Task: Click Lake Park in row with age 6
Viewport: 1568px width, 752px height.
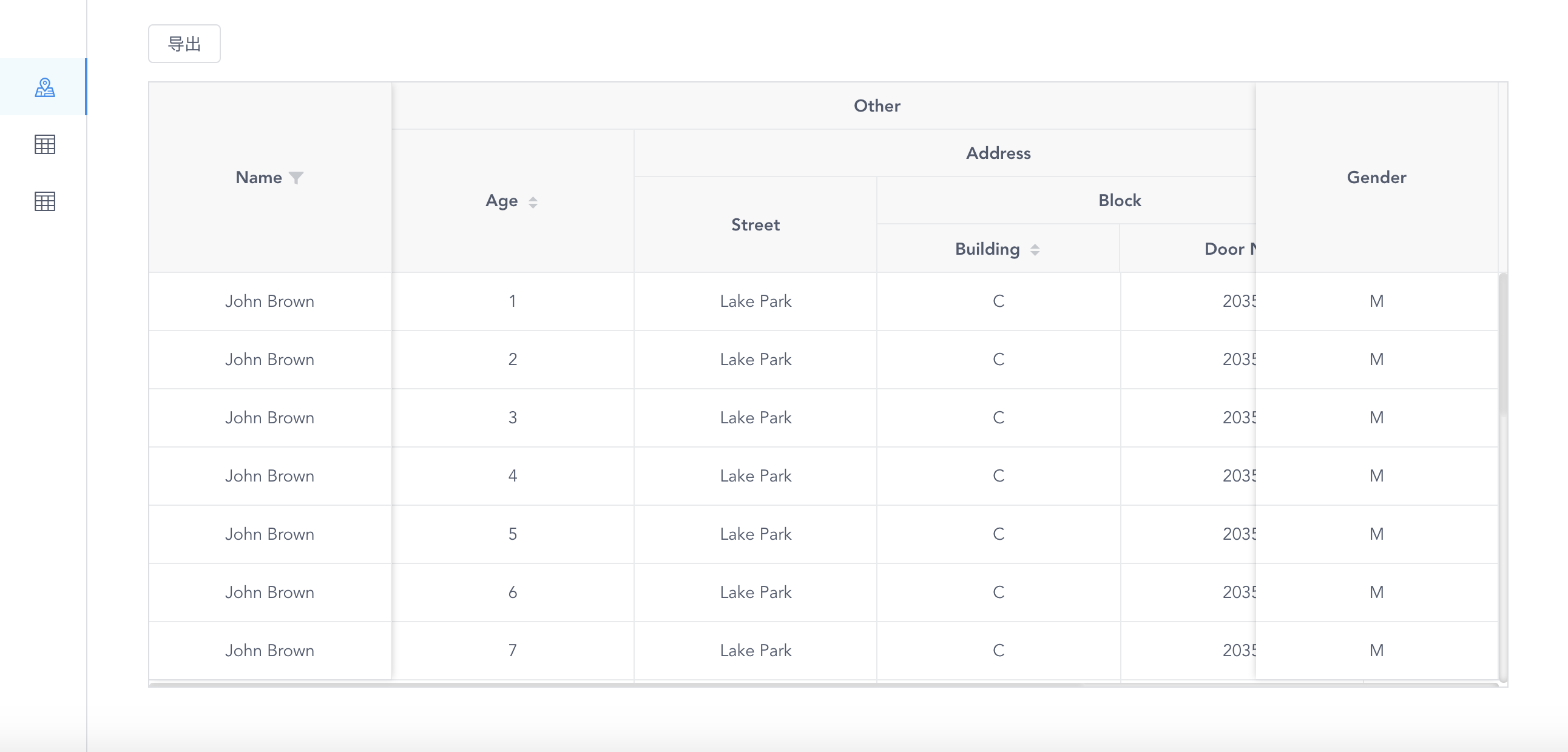Action: [755, 592]
